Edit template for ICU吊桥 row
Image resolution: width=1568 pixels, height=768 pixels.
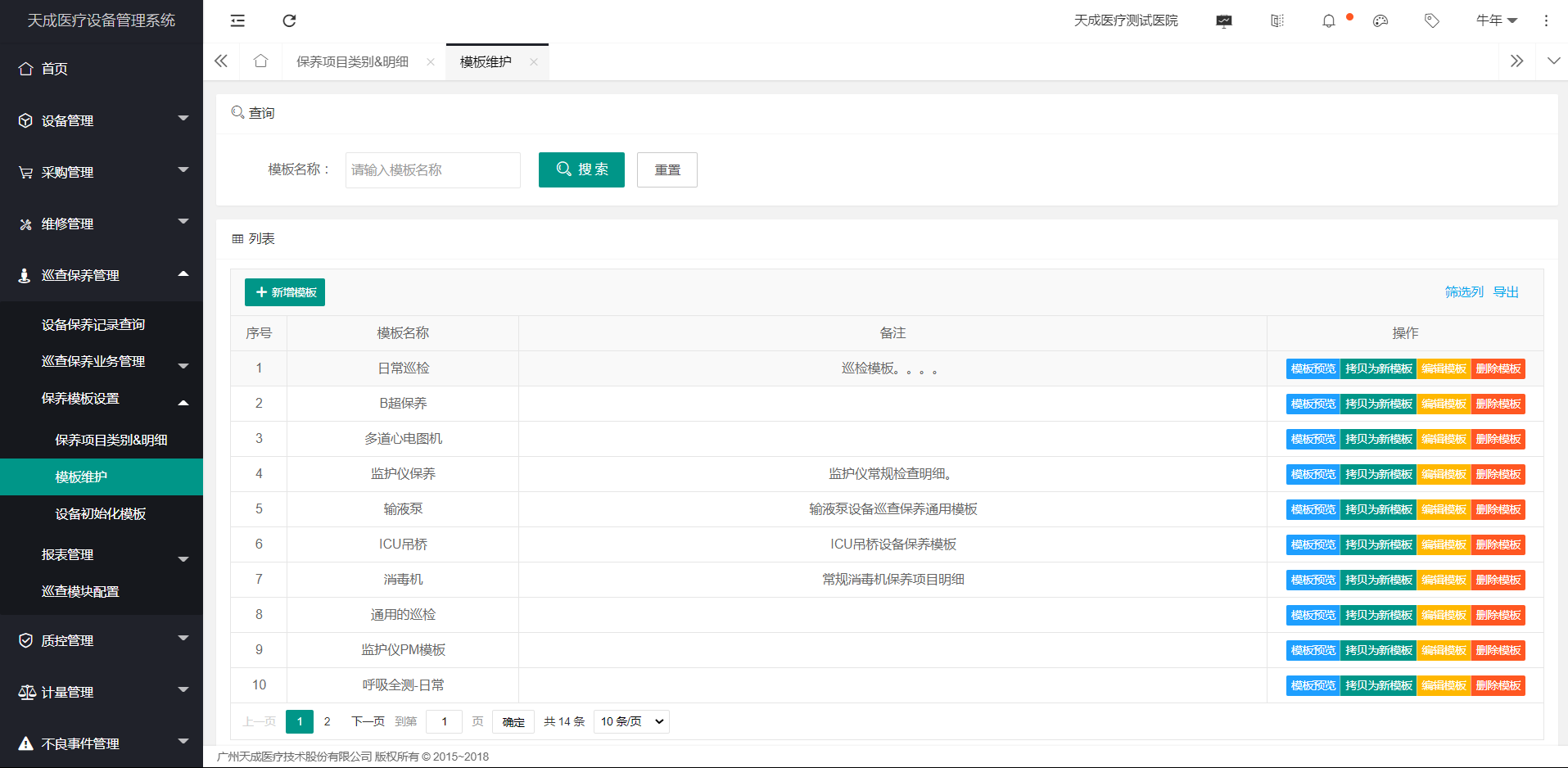1444,544
